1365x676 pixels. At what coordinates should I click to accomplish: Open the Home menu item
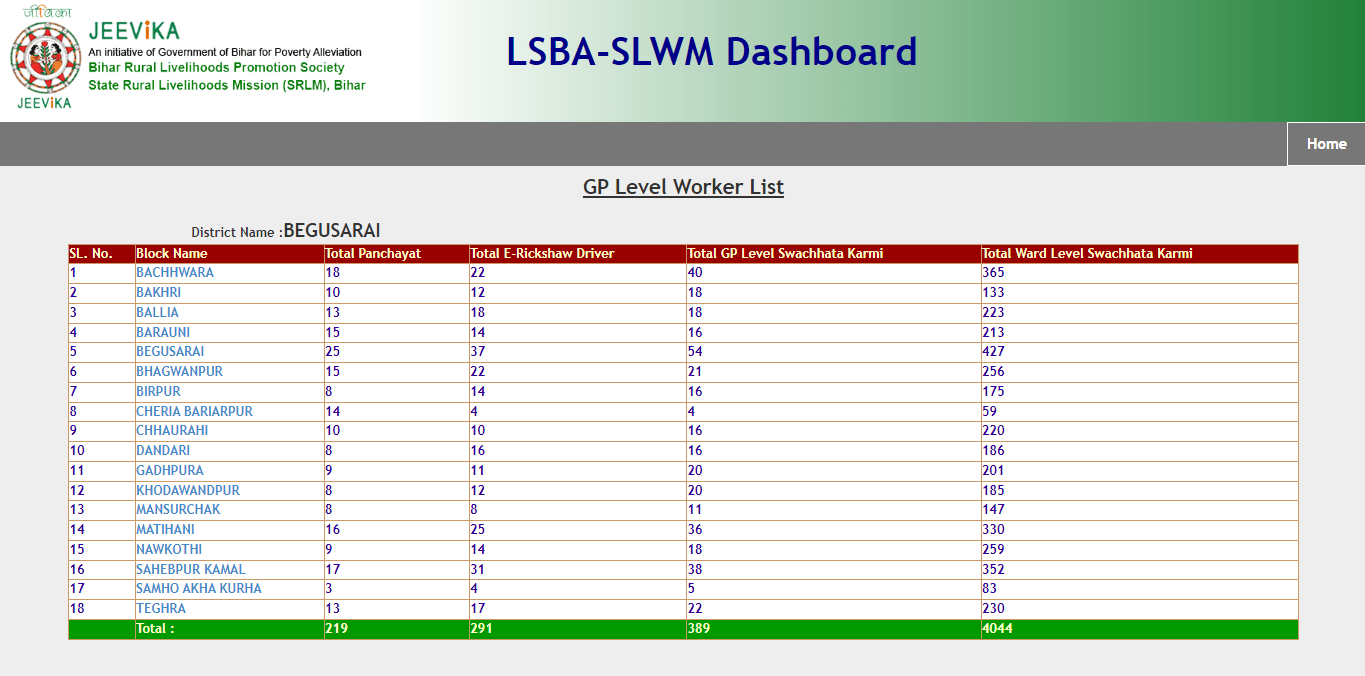1325,143
